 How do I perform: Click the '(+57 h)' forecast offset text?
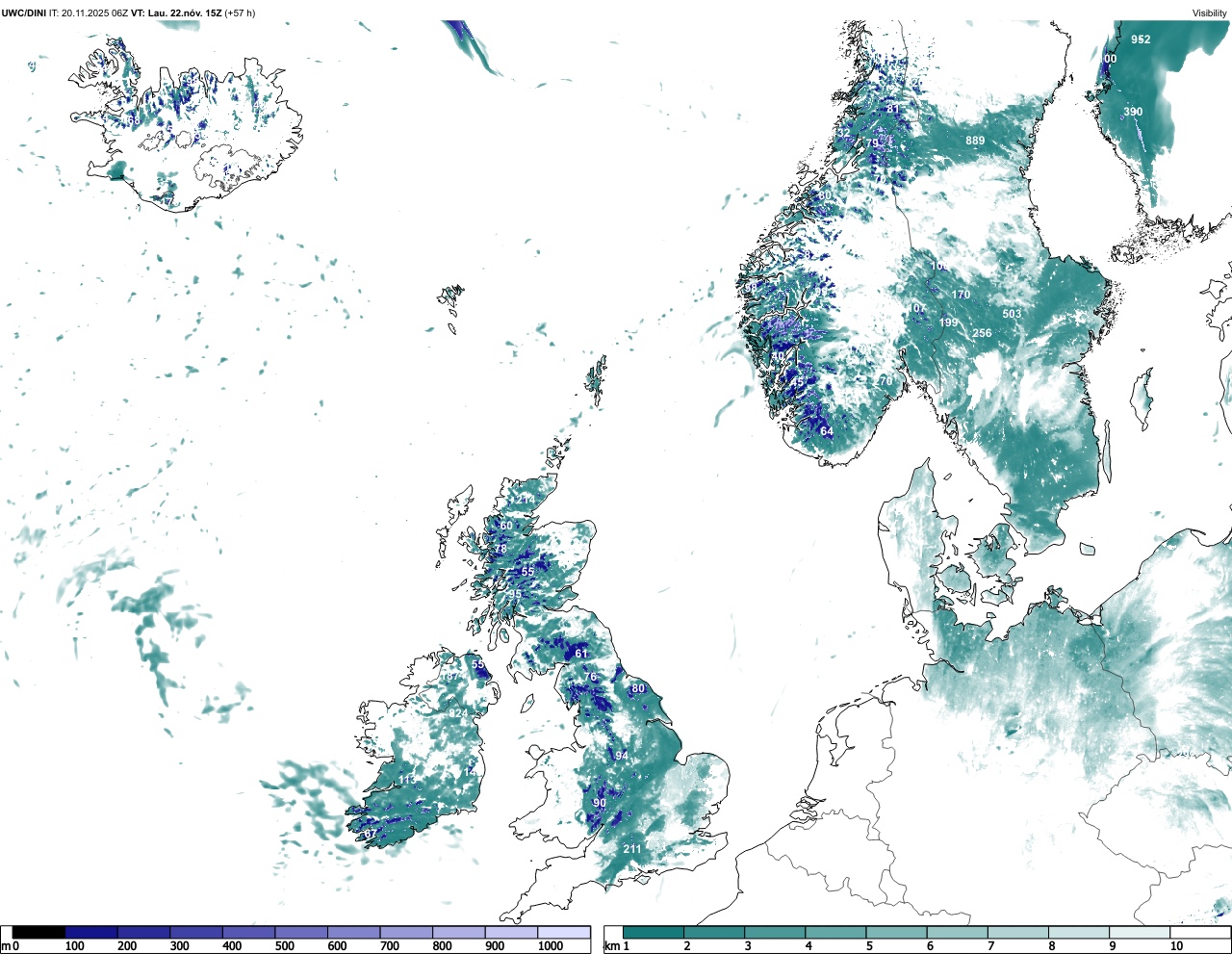pos(241,13)
